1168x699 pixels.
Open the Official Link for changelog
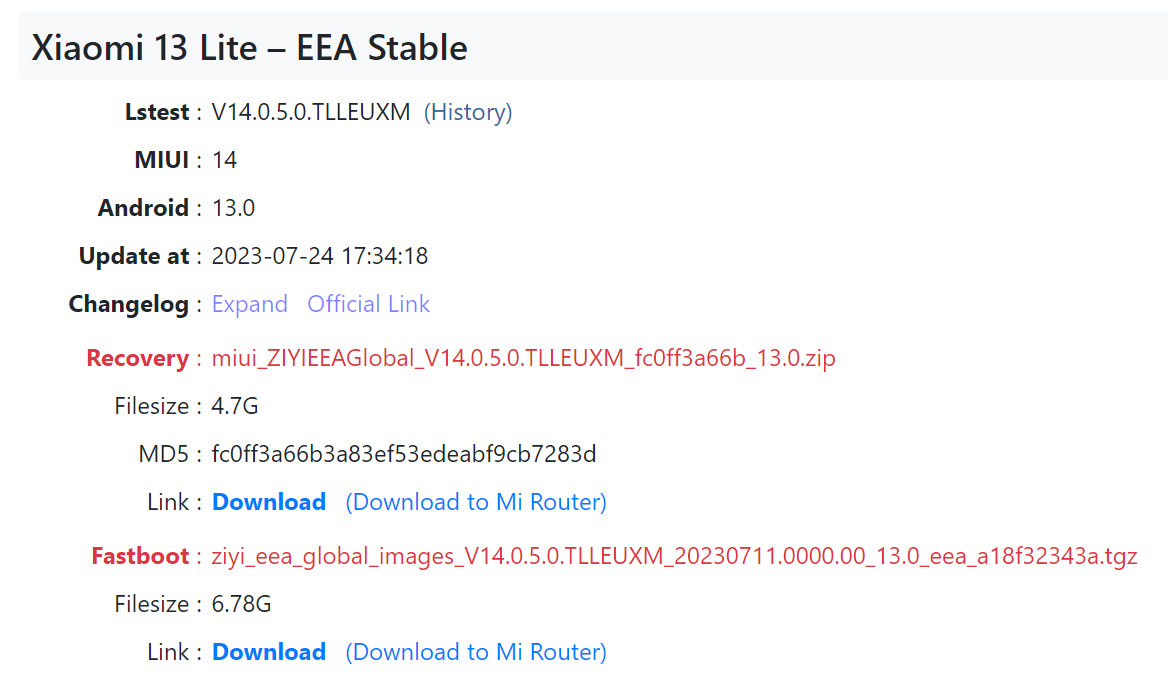click(x=369, y=304)
